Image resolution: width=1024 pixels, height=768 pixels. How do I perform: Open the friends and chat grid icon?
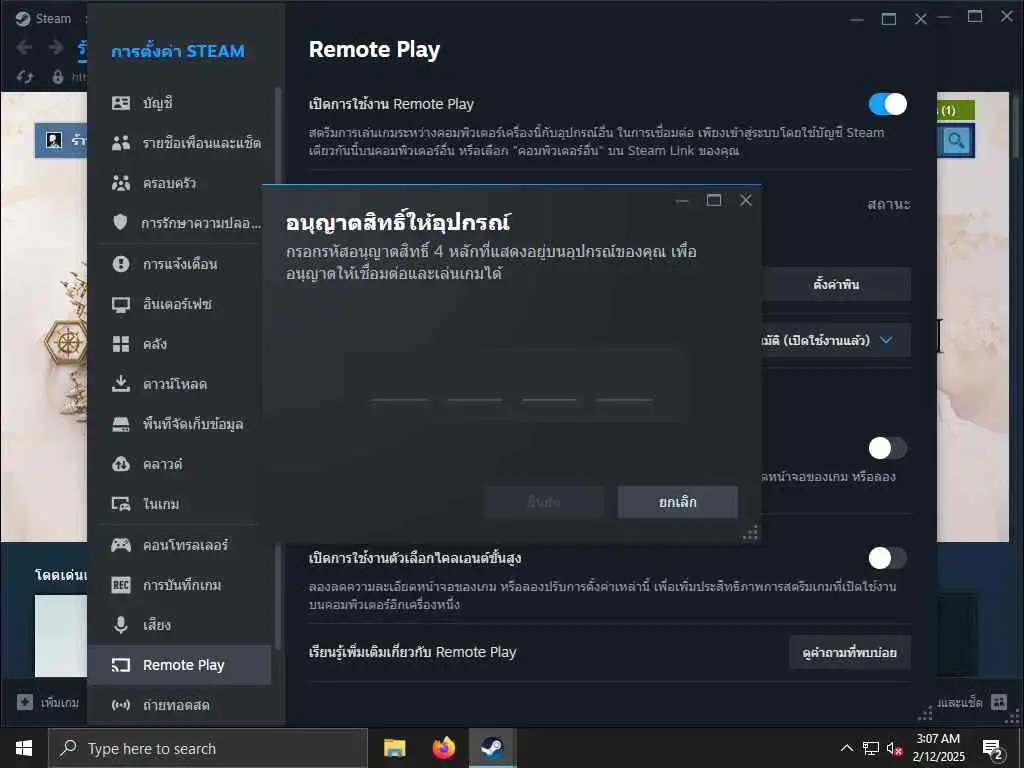(999, 702)
